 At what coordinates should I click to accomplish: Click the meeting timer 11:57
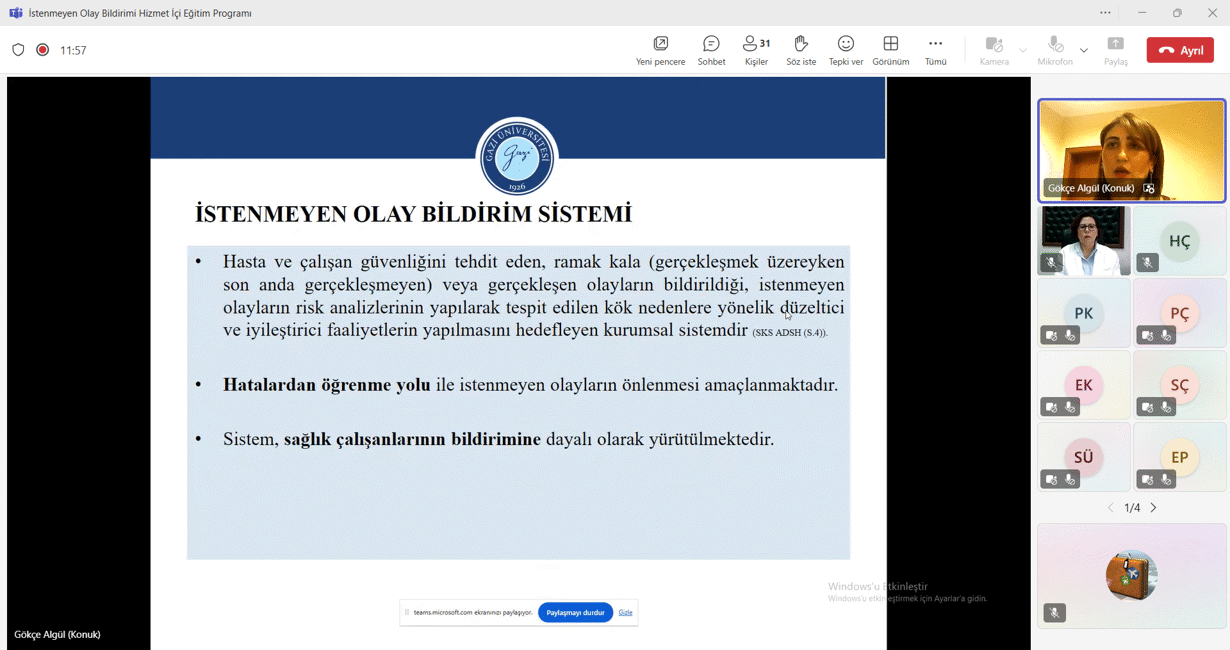[x=73, y=50]
